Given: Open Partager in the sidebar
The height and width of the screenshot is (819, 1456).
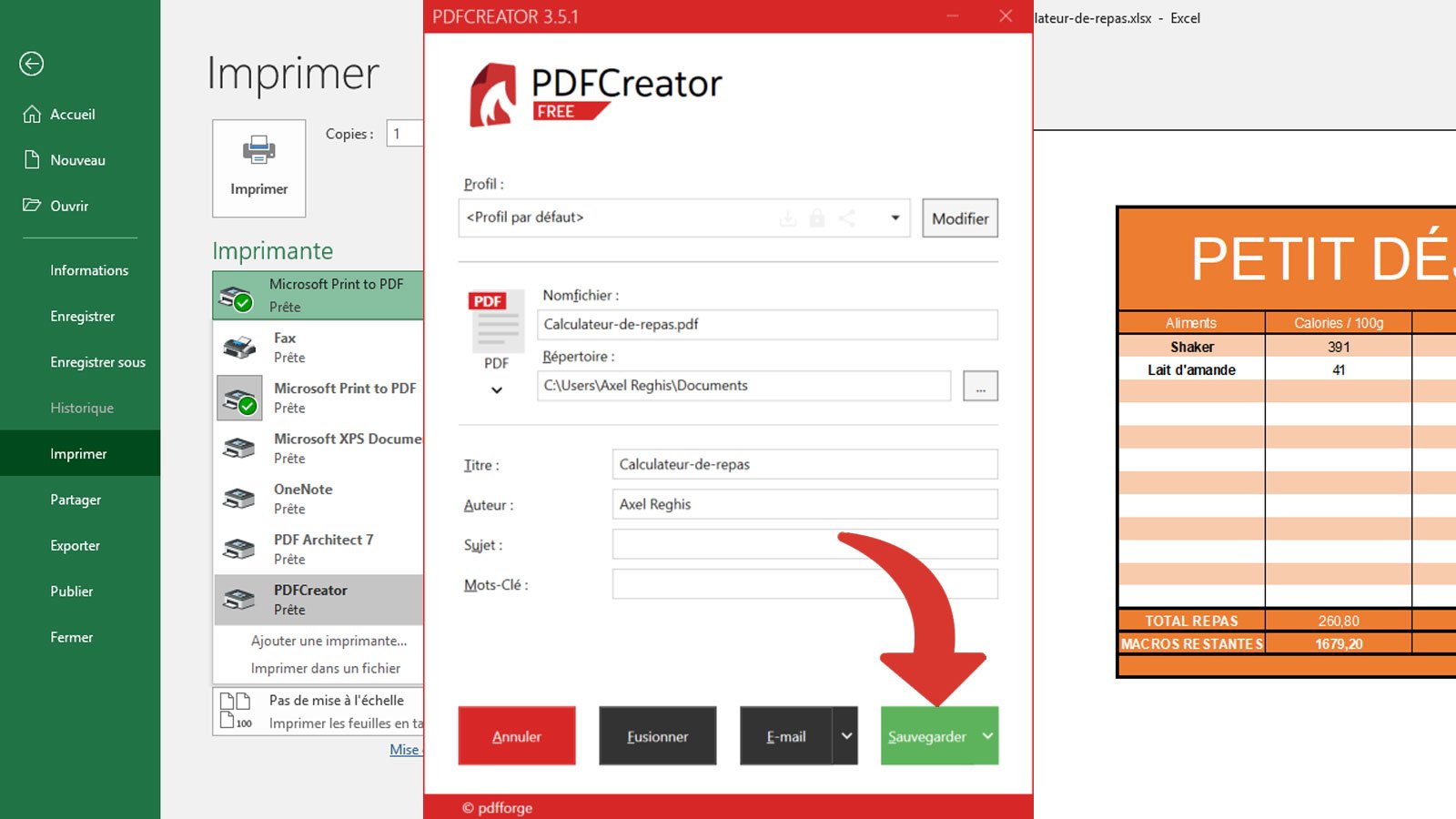Looking at the screenshot, I should click(x=76, y=500).
